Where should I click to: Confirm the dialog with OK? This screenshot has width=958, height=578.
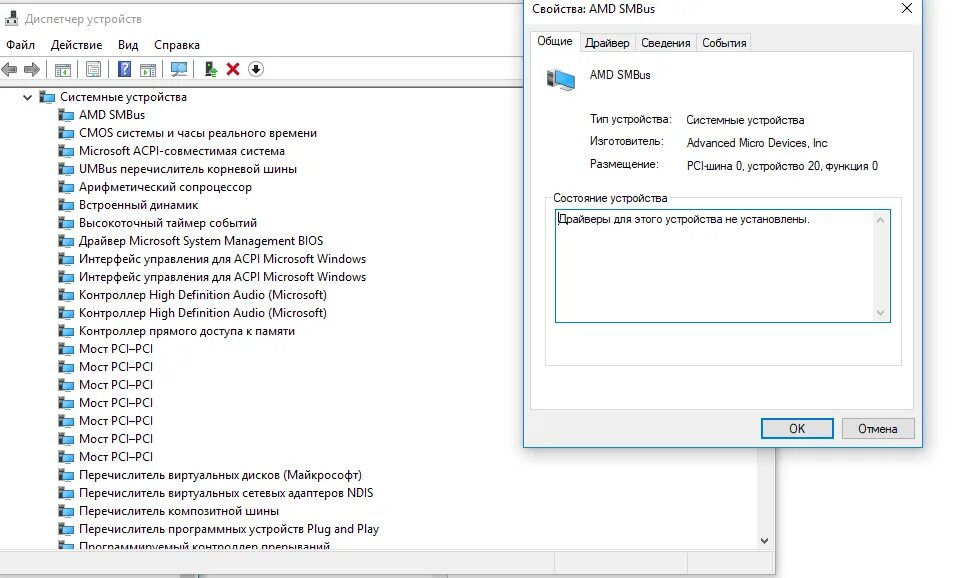[797, 428]
